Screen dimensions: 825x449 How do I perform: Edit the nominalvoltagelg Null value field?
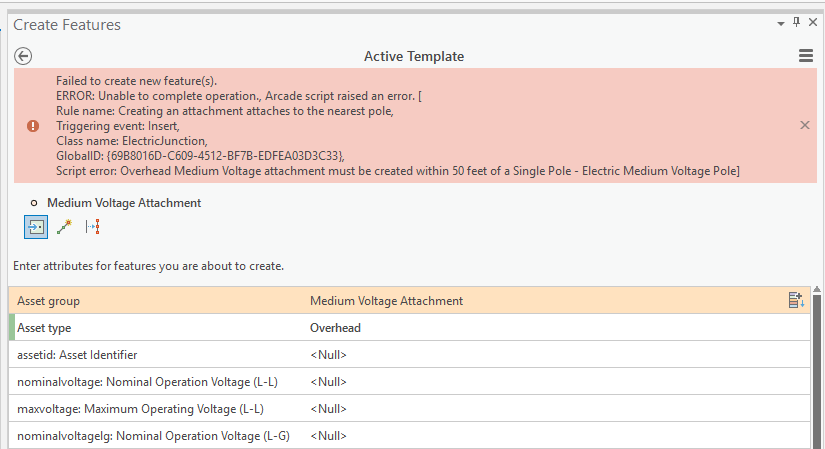coord(555,436)
